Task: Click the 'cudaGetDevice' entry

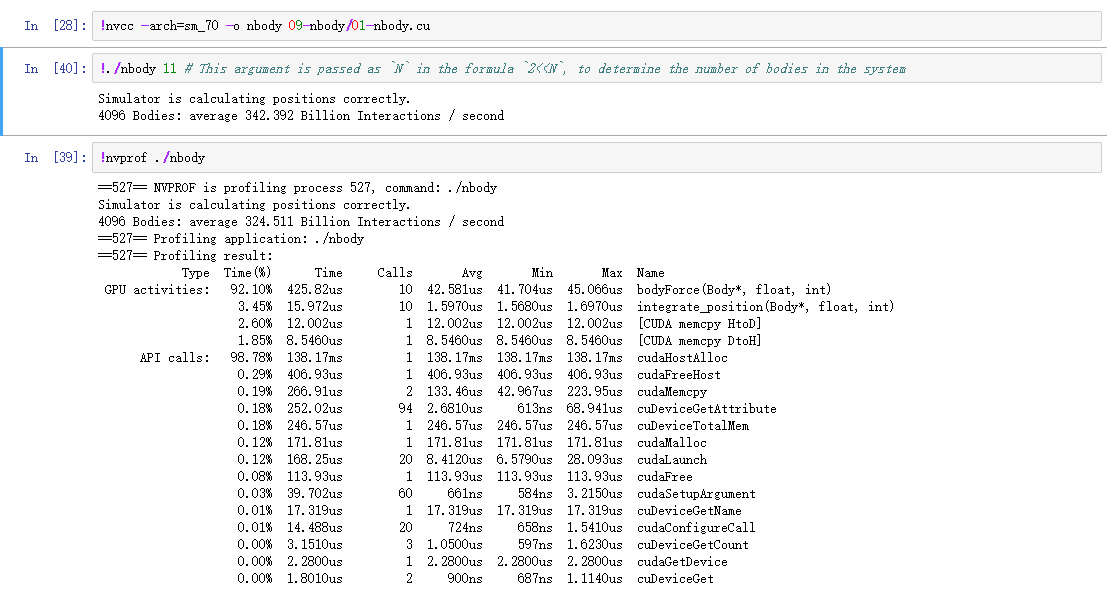Action: click(682, 561)
